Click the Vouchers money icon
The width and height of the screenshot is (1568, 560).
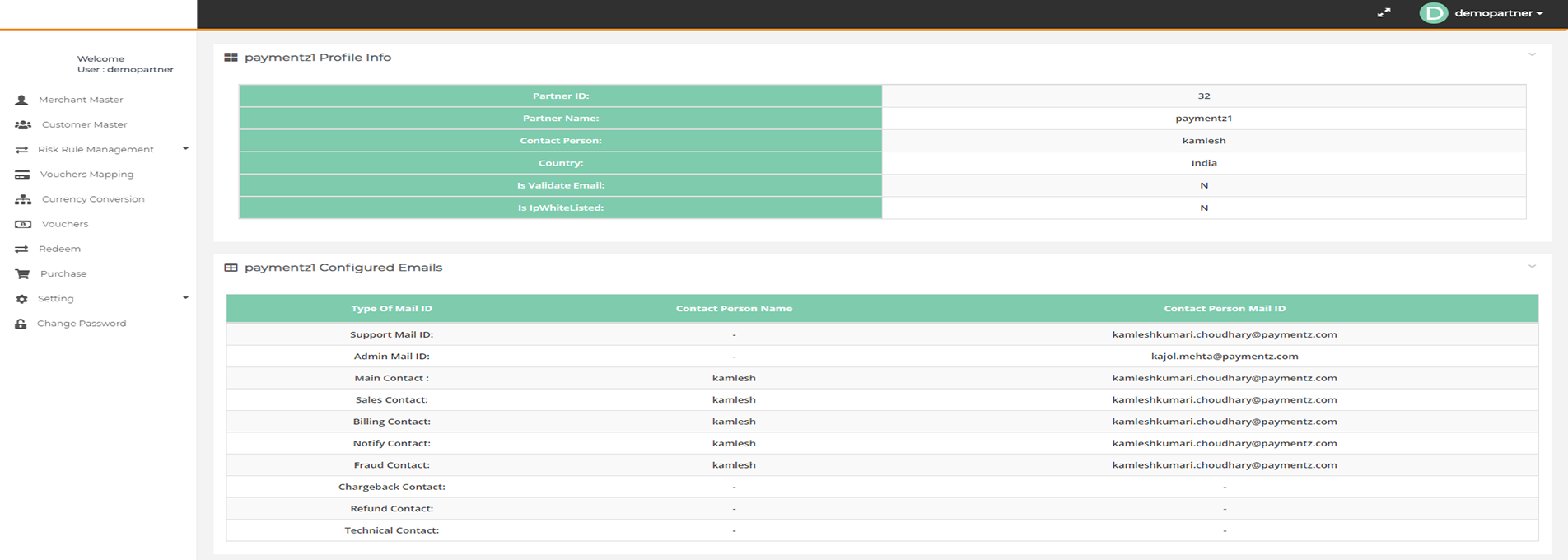(23, 224)
